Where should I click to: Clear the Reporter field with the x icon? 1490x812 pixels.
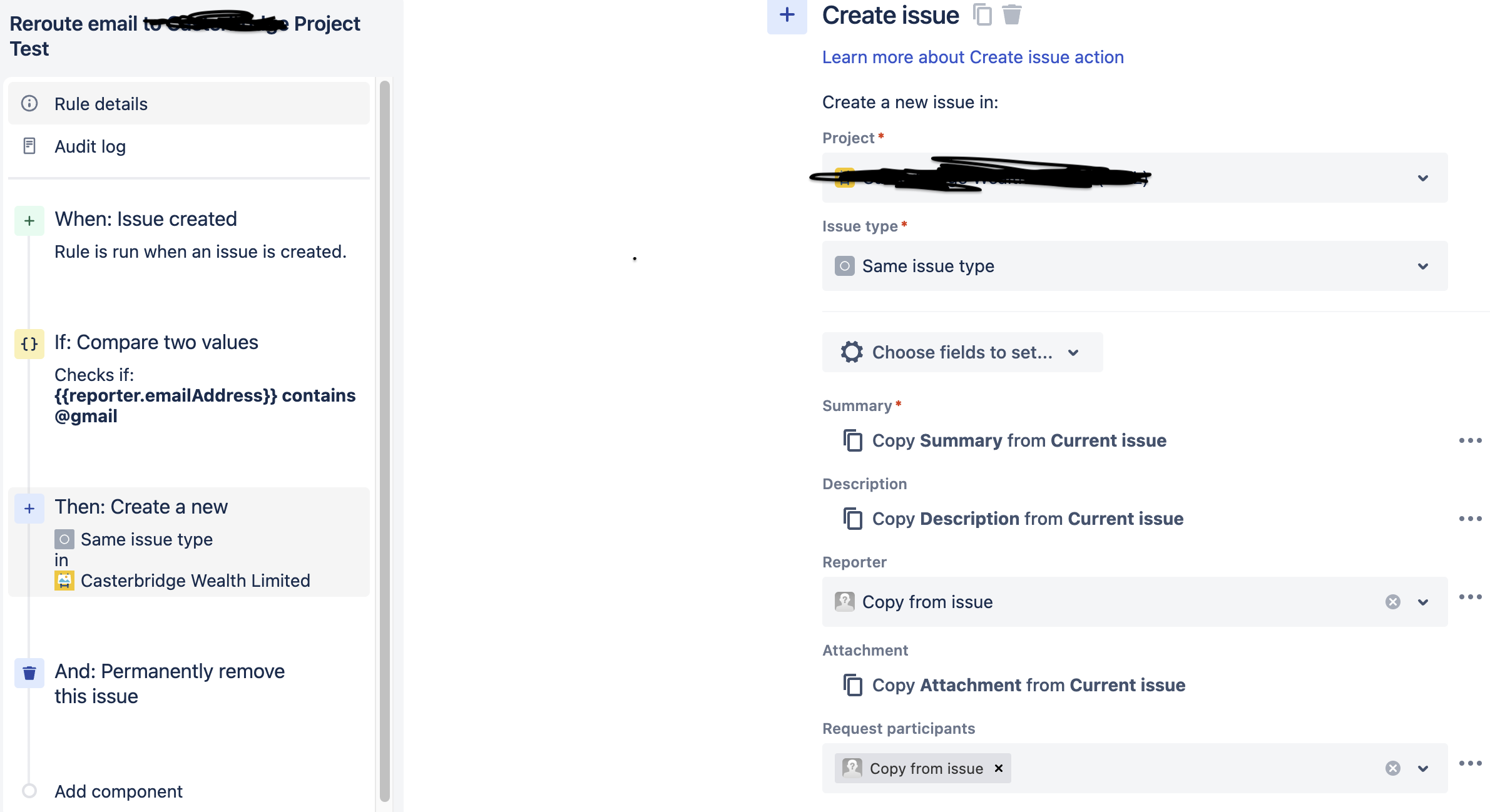[1392, 602]
